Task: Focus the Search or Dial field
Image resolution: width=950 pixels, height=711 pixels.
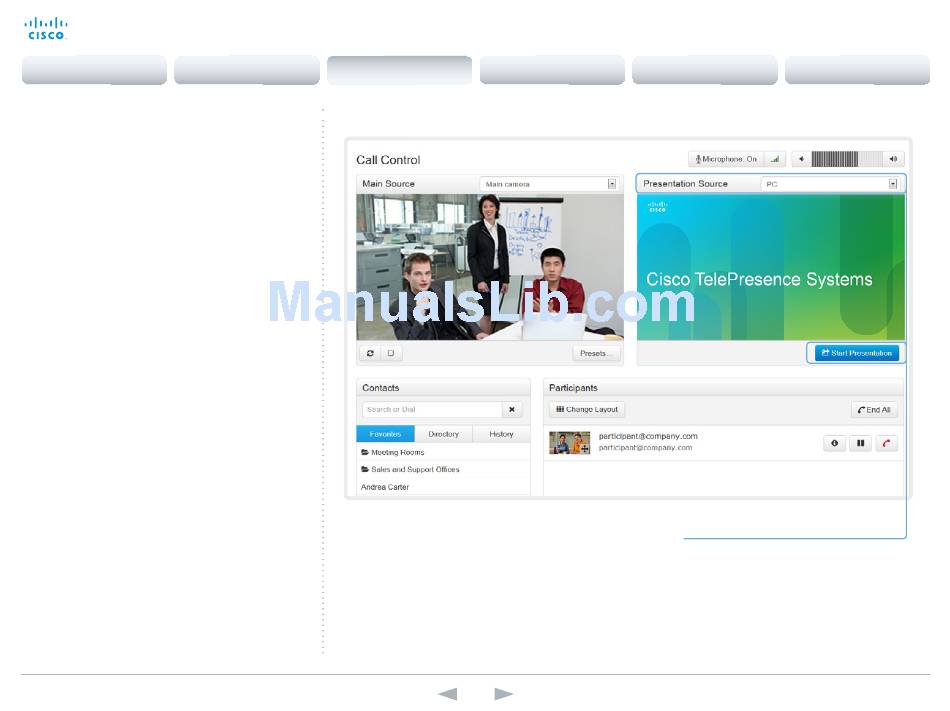Action: coord(432,410)
